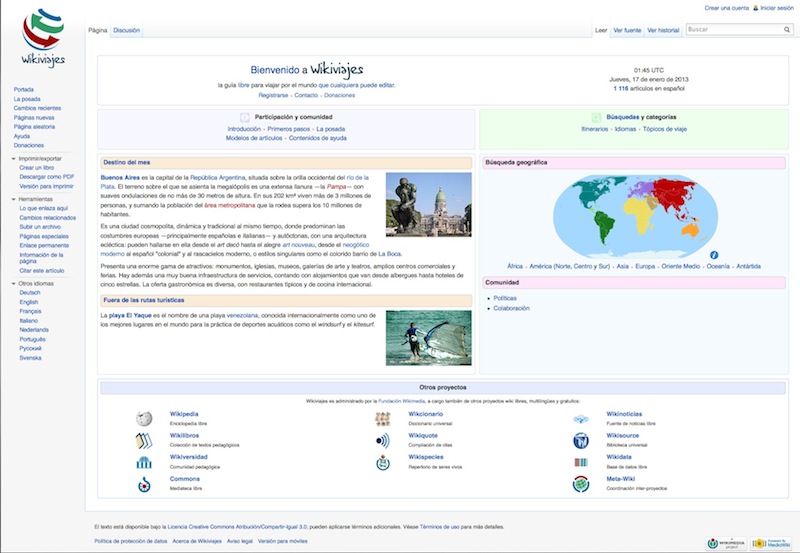
Task: Click the Wikiviajes logo
Action: (x=43, y=38)
